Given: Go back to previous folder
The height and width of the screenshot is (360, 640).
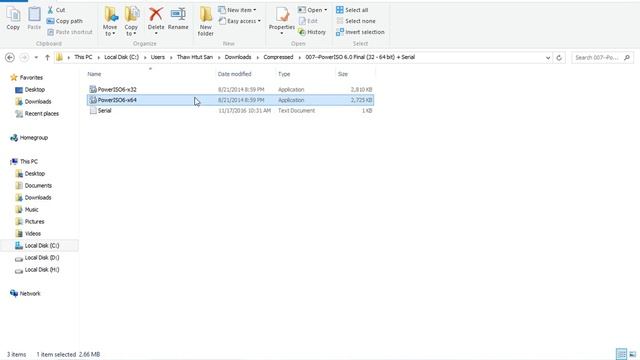Looking at the screenshot, I should 10,58.
